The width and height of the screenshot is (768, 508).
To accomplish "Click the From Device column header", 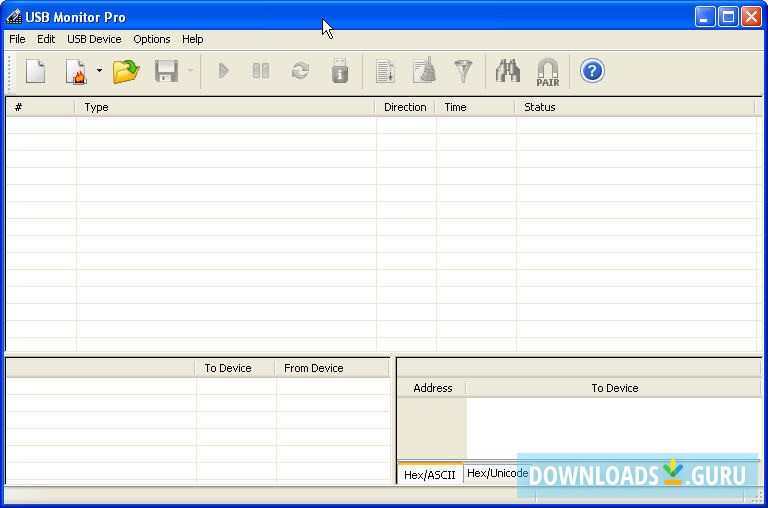I will pyautogui.click(x=332, y=368).
